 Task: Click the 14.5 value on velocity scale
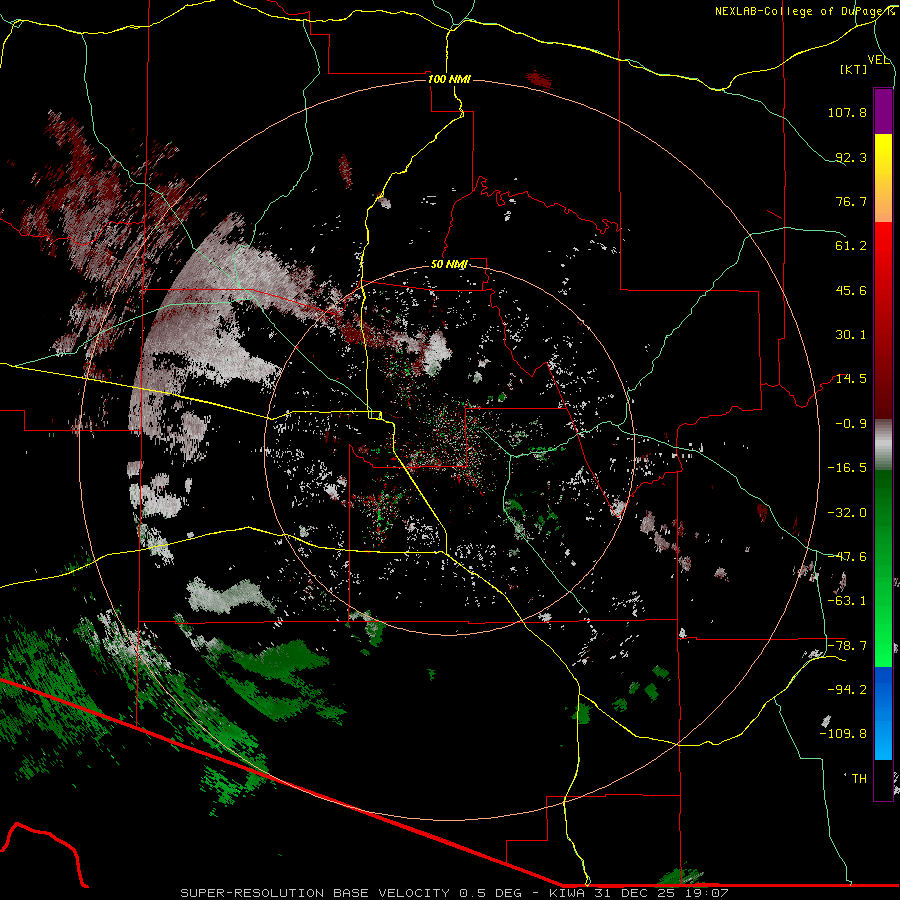(851, 379)
